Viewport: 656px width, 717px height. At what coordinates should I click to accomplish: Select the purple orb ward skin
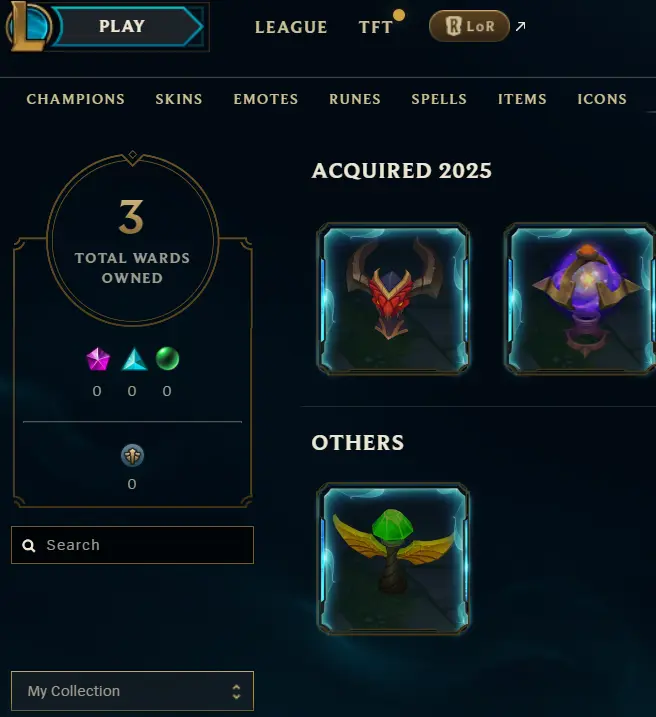pyautogui.click(x=580, y=299)
